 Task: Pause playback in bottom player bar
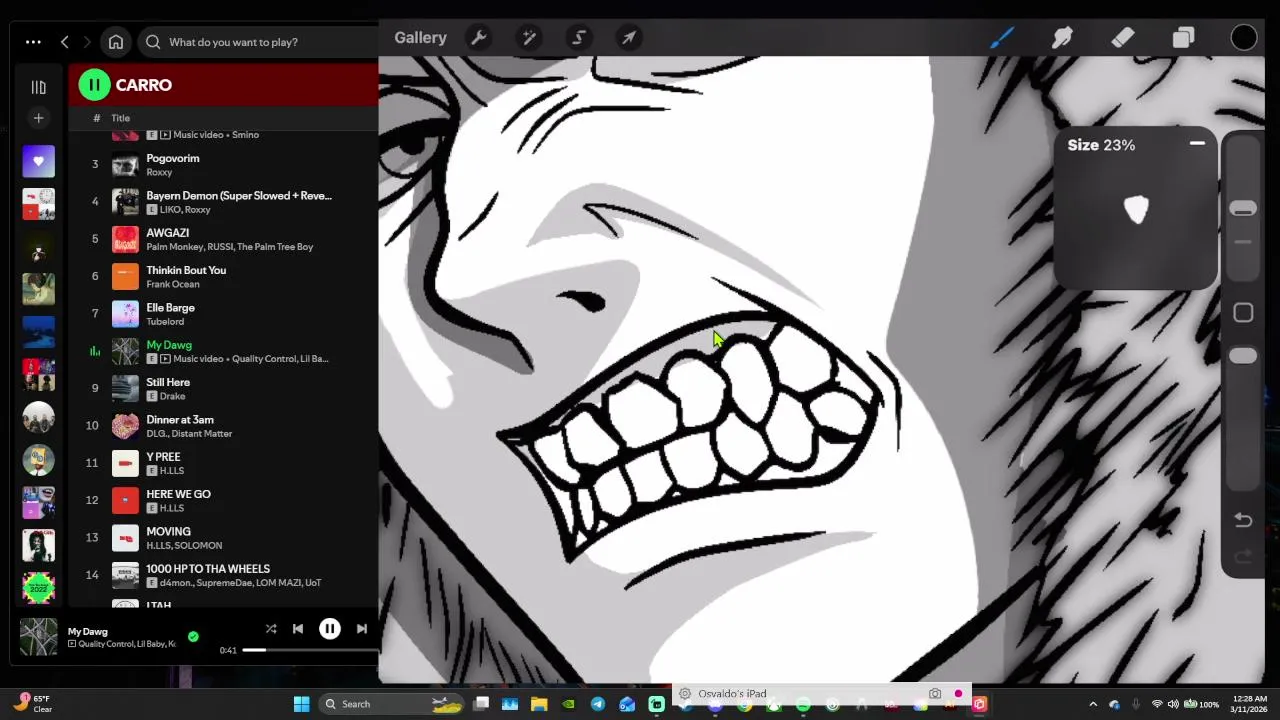(x=329, y=629)
